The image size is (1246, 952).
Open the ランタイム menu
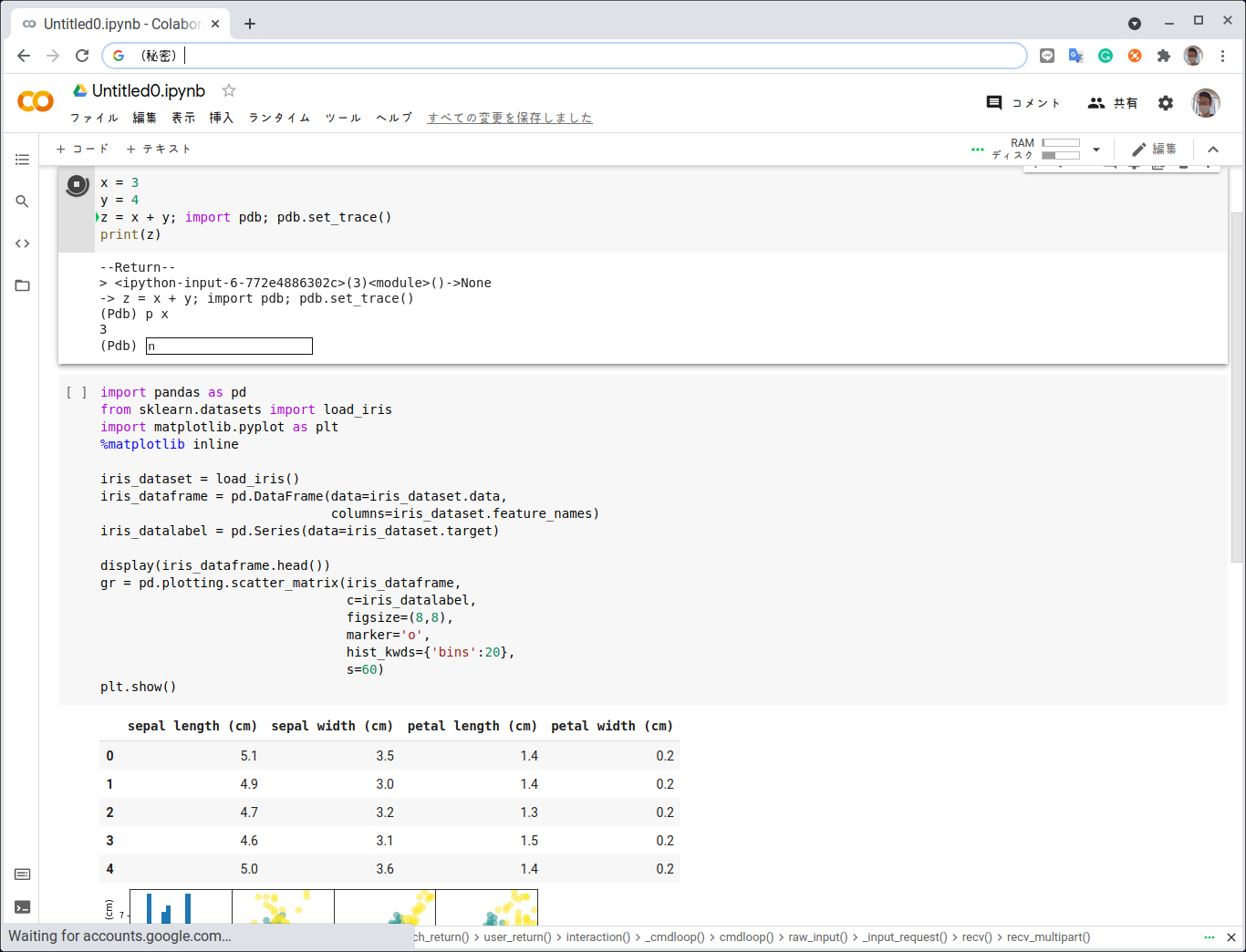coord(277,118)
